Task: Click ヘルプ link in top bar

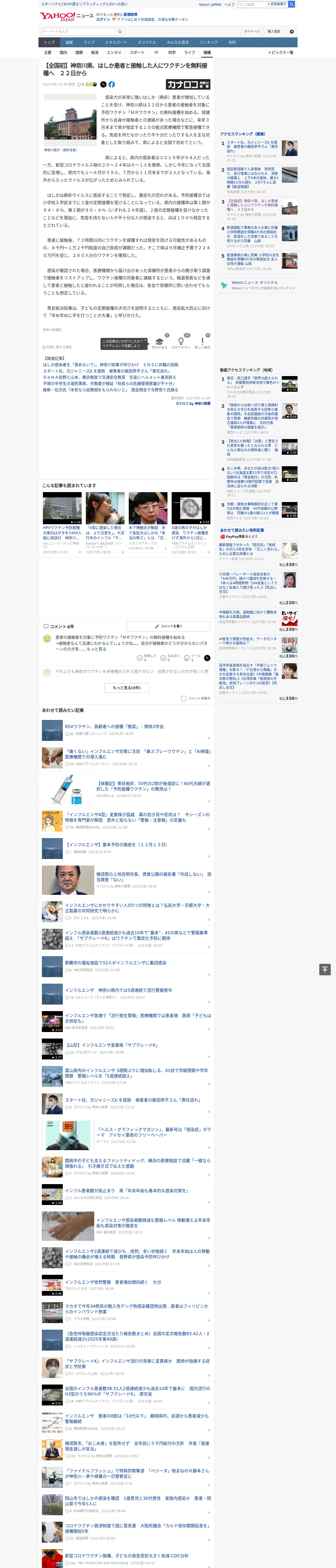Action: 229,4
